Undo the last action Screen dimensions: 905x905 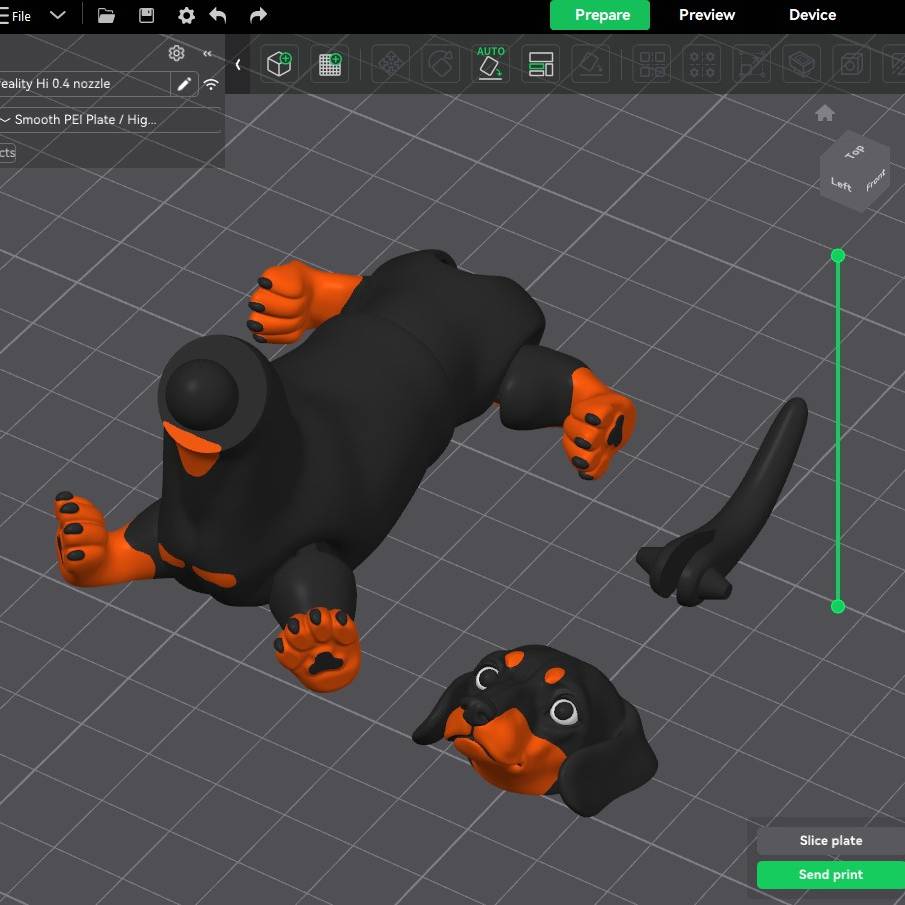click(218, 15)
